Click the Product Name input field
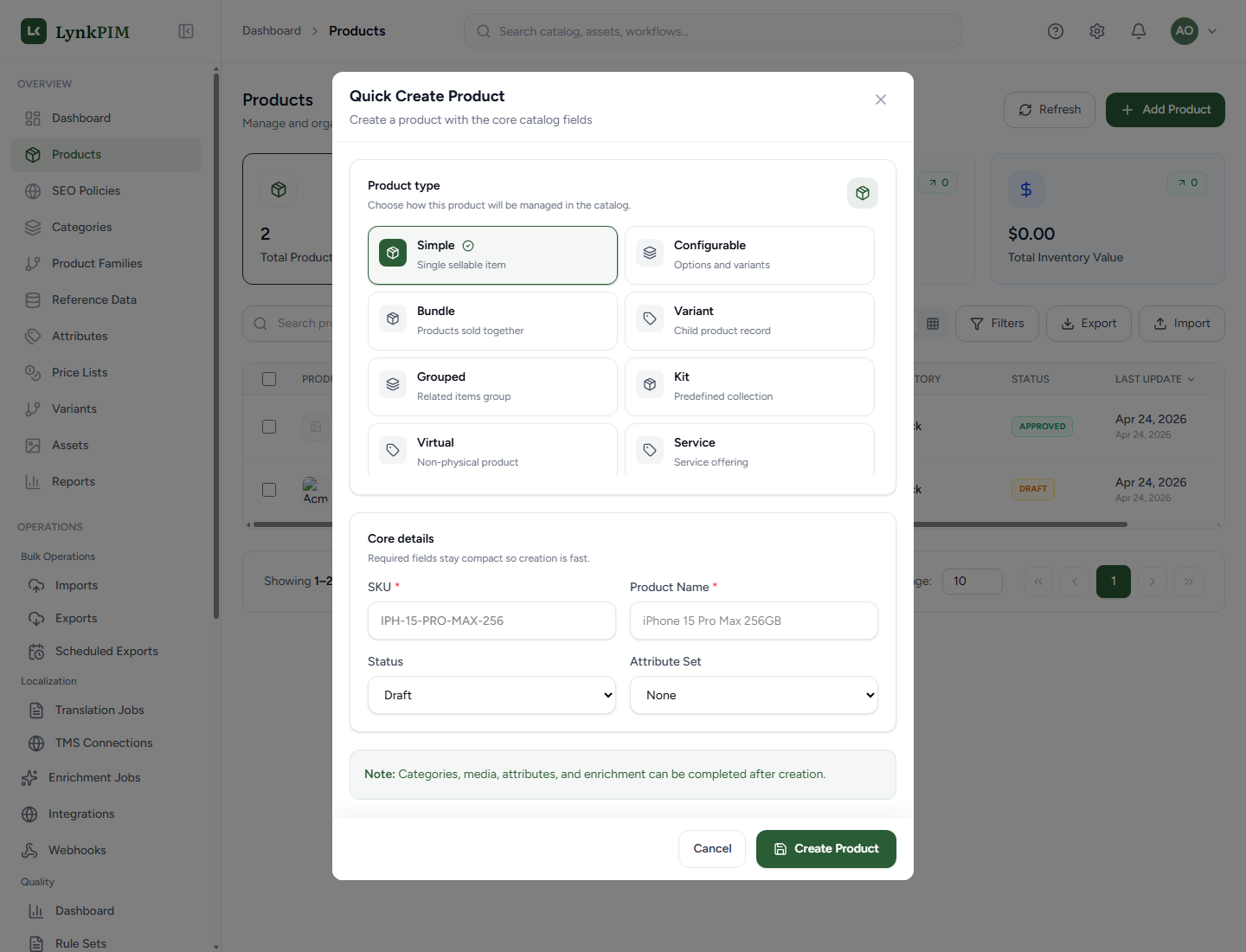This screenshot has height=952, width=1246. point(754,621)
